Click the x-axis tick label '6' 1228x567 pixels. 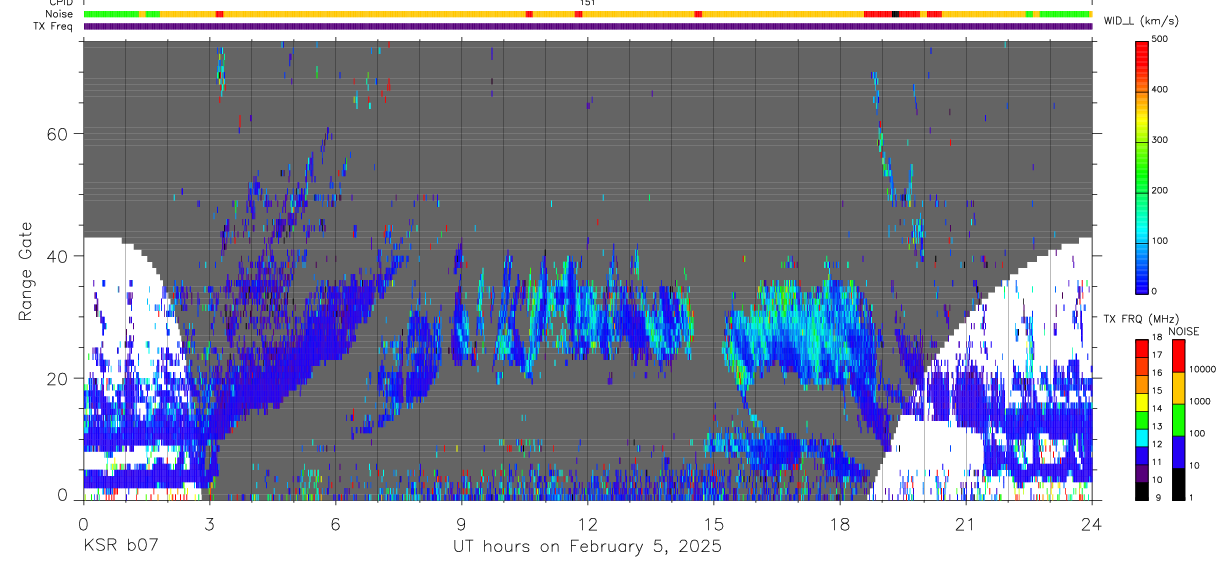point(335,525)
